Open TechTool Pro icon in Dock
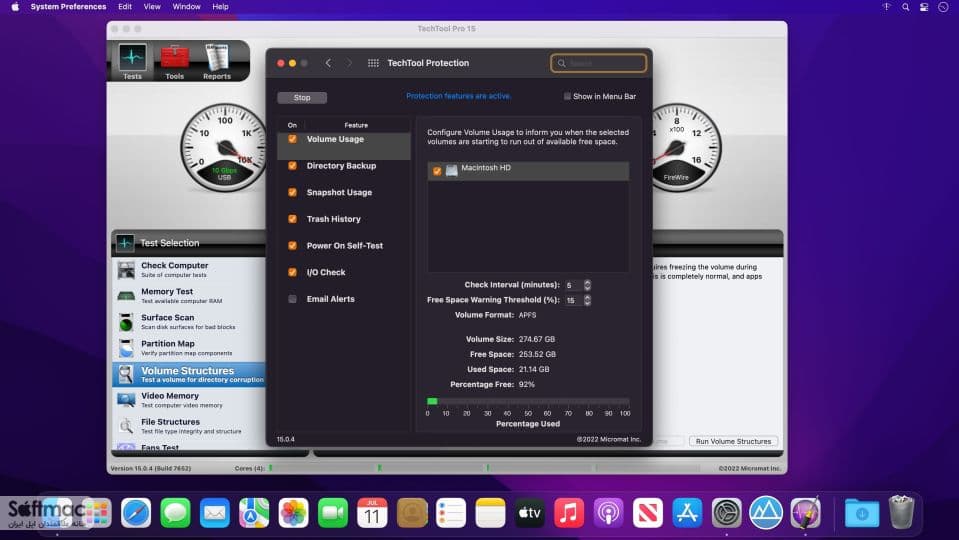The image size is (959, 540). click(805, 512)
